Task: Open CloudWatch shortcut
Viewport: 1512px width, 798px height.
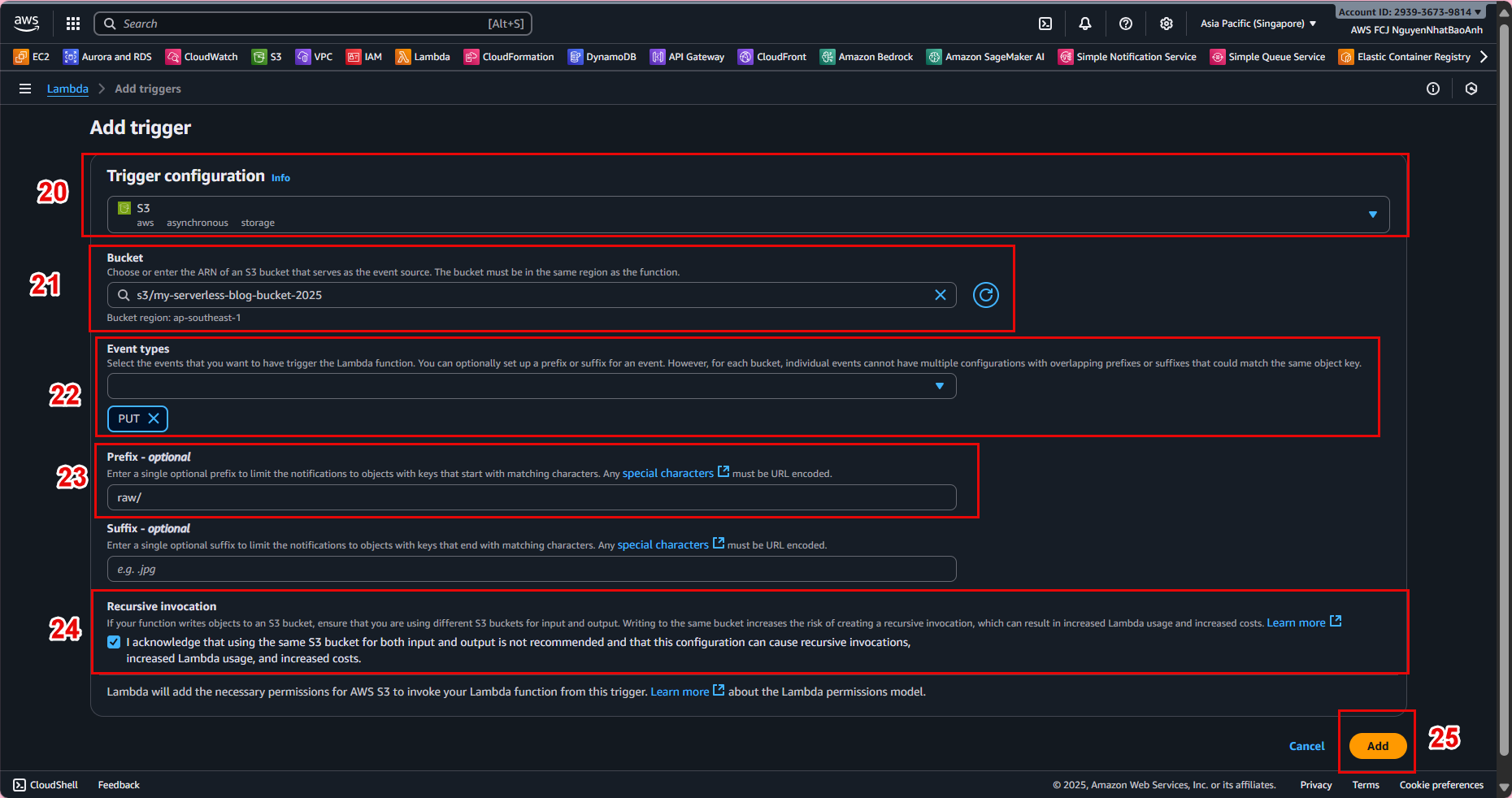Action: tap(202, 57)
